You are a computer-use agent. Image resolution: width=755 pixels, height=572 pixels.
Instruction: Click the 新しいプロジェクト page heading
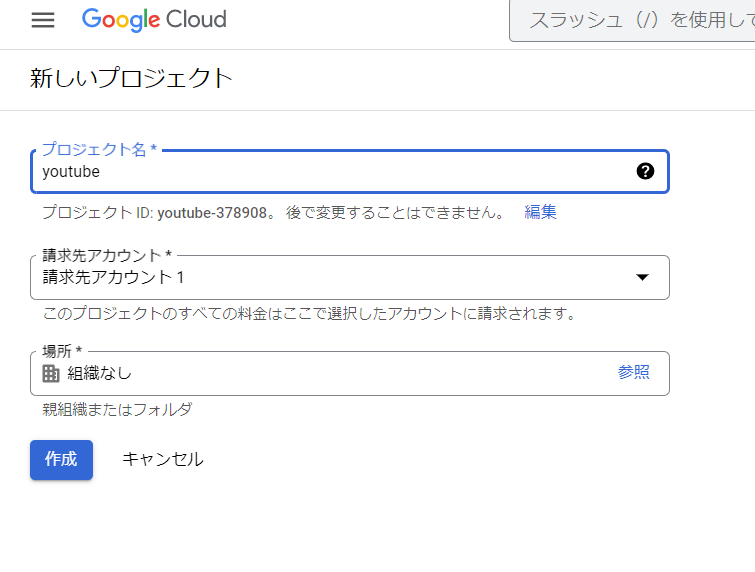point(131,78)
